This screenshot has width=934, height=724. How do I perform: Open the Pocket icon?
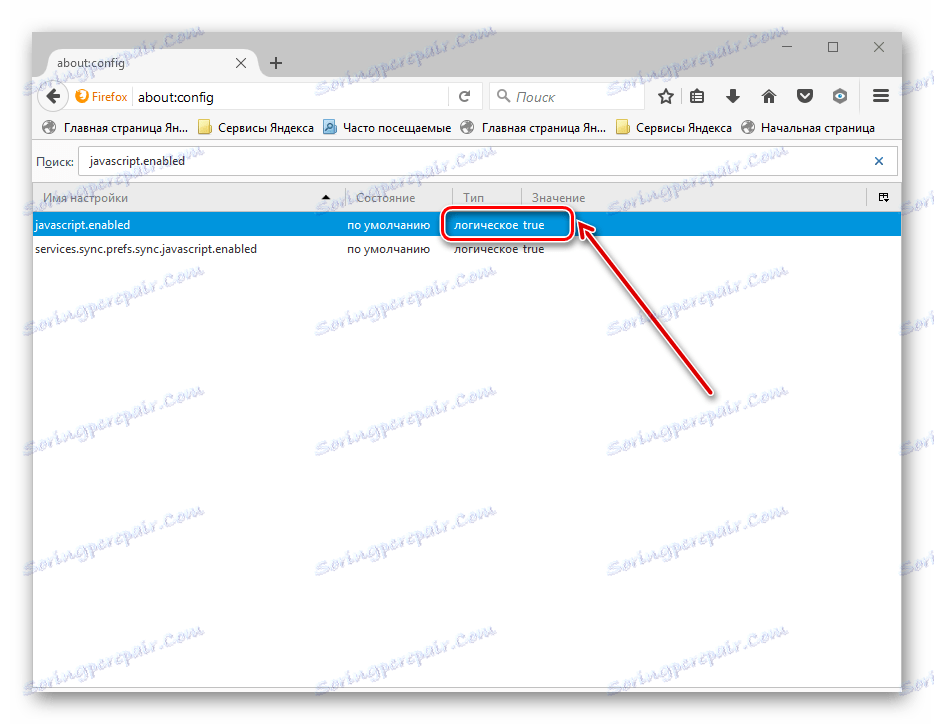[x=805, y=97]
